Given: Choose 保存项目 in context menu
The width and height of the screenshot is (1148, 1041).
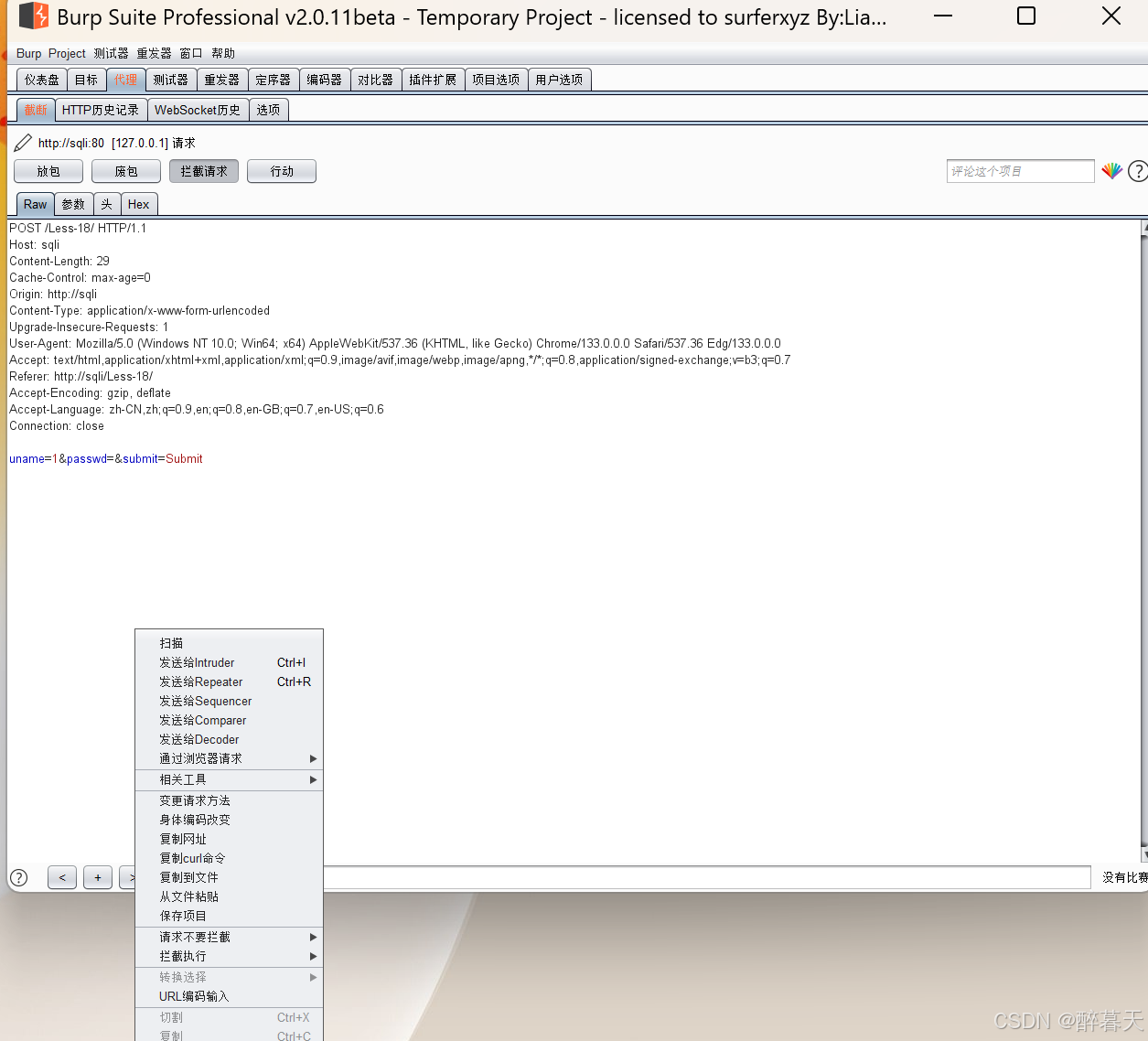Looking at the screenshot, I should coord(229,916).
